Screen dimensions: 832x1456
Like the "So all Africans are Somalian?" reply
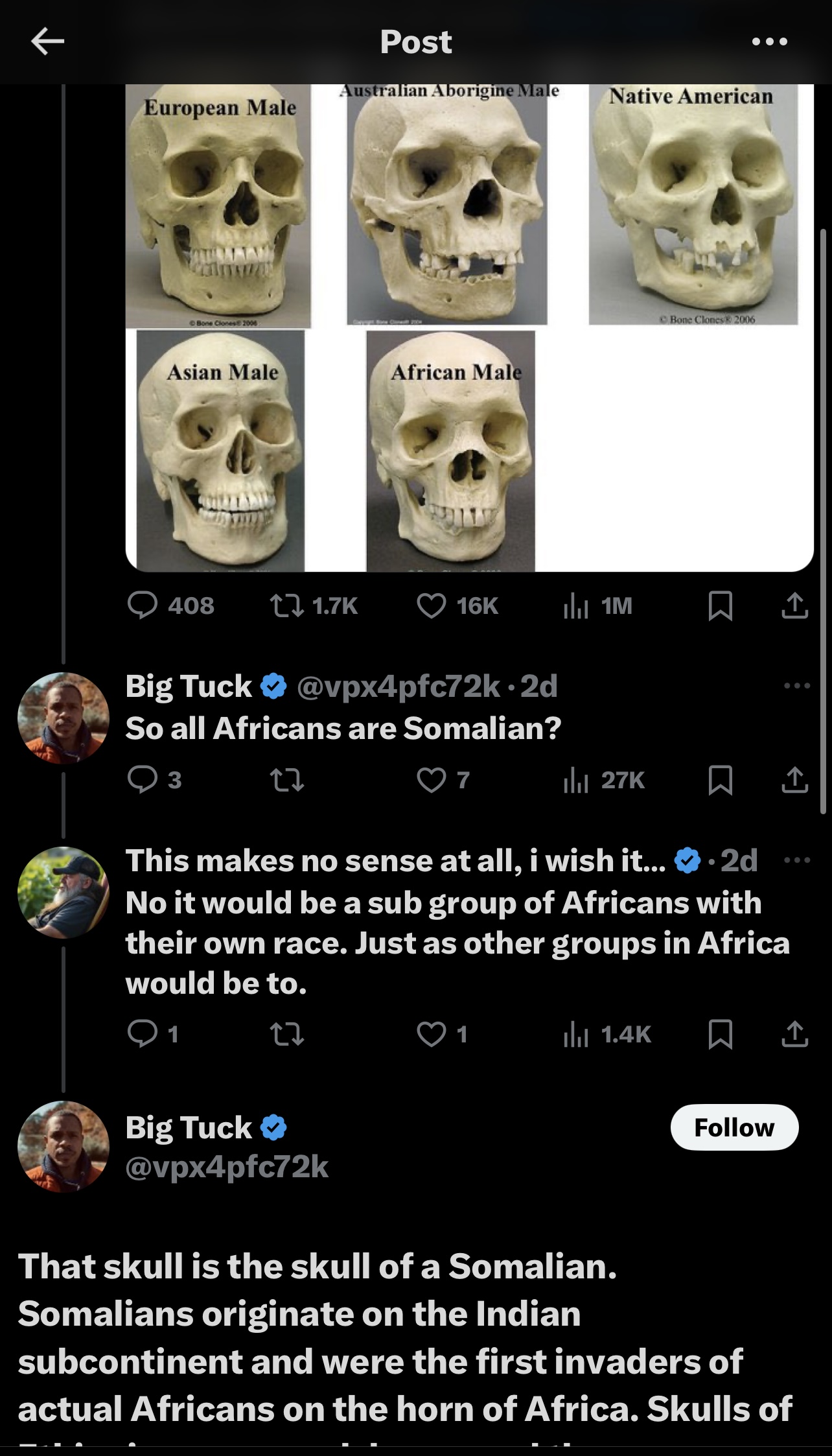[x=432, y=780]
